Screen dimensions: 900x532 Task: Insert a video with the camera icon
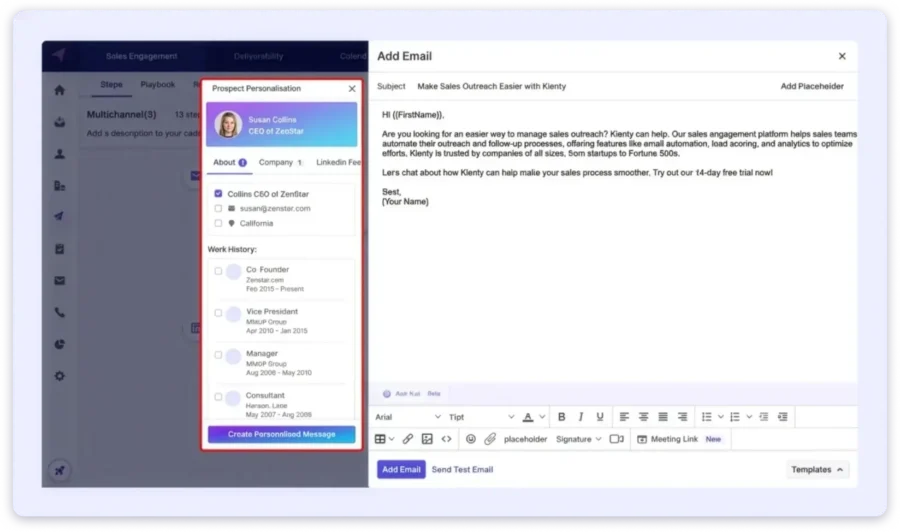[x=616, y=439]
